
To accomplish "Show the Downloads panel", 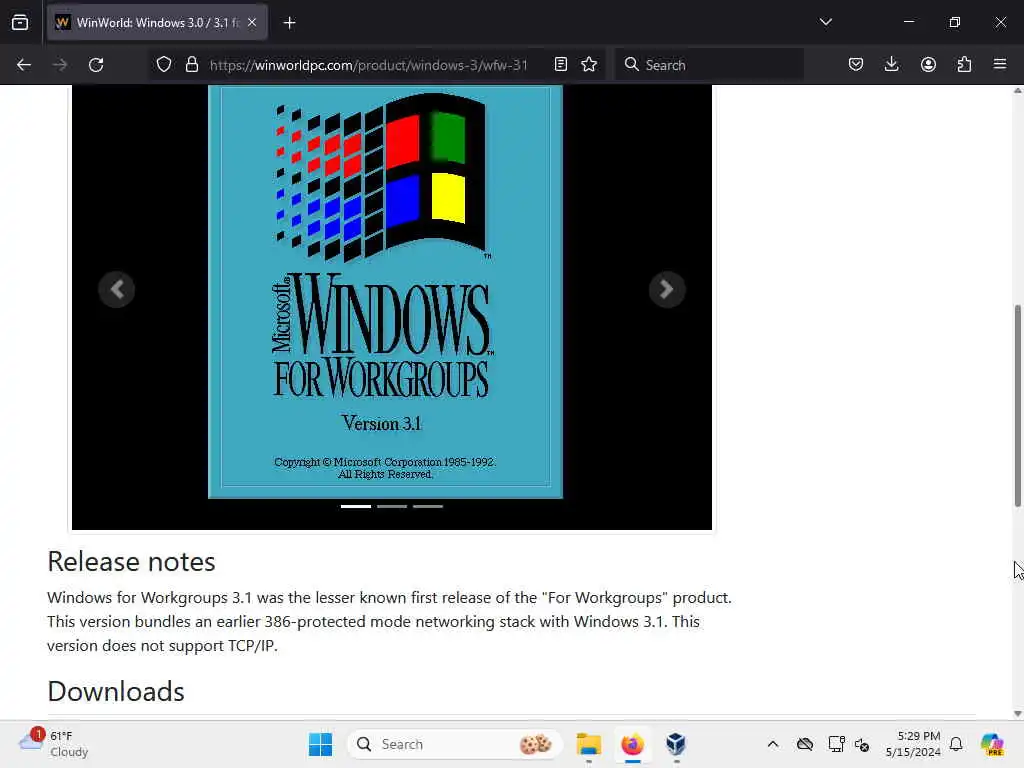I will pos(891,65).
